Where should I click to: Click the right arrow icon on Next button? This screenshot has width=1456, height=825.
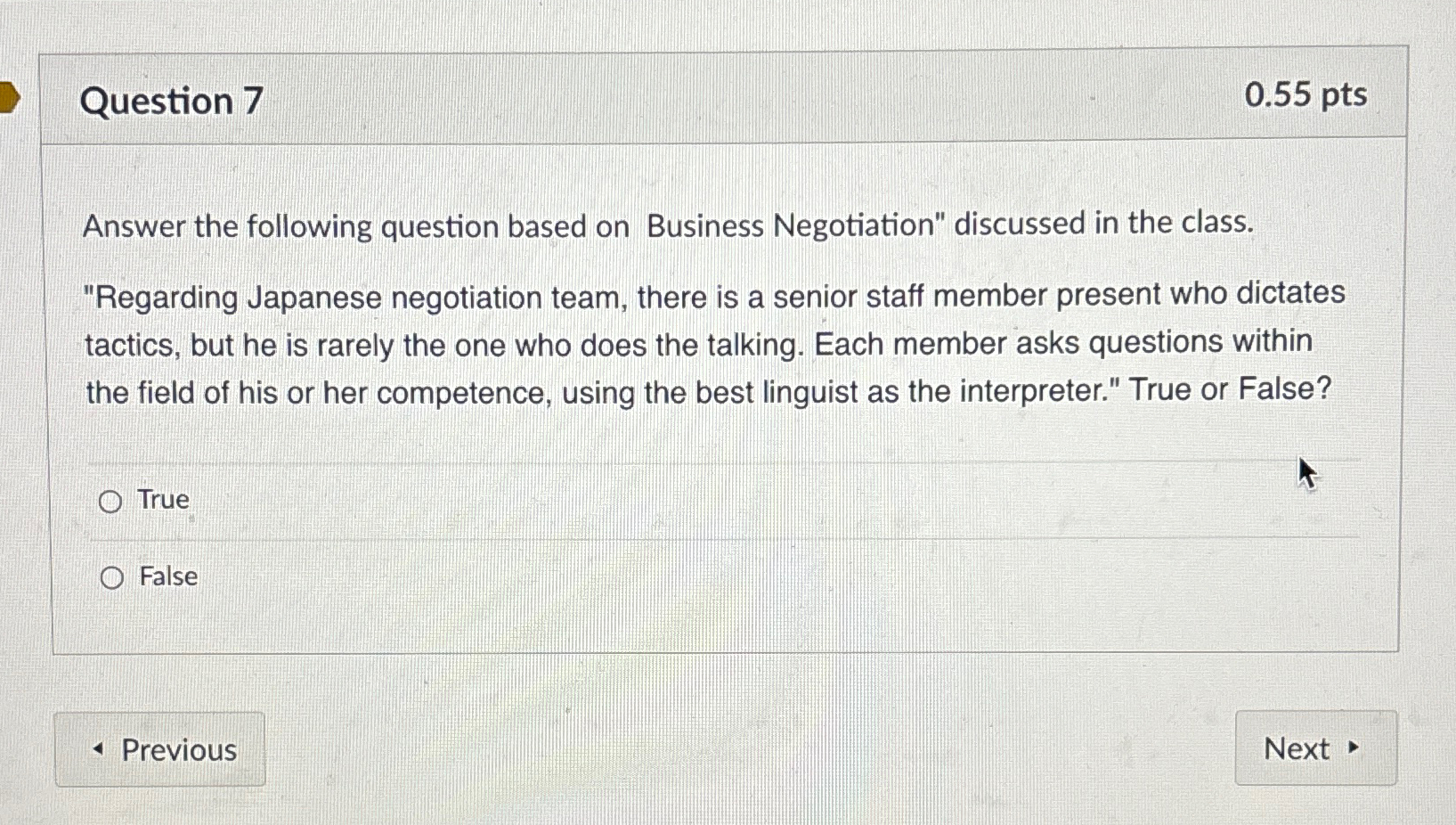tap(1353, 749)
